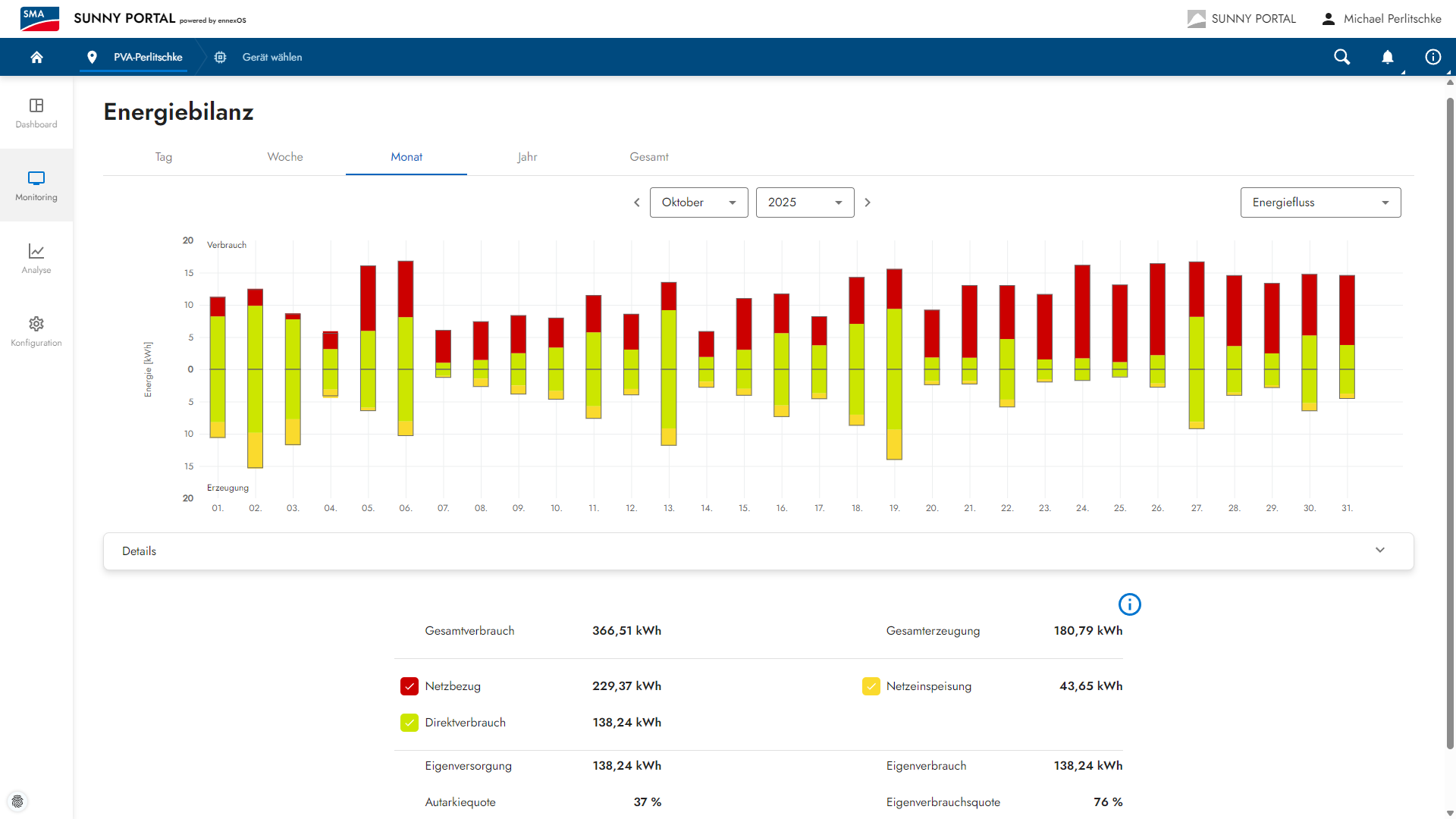1456x819 pixels.
Task: Open the 2025 year dropdown
Action: tap(805, 202)
